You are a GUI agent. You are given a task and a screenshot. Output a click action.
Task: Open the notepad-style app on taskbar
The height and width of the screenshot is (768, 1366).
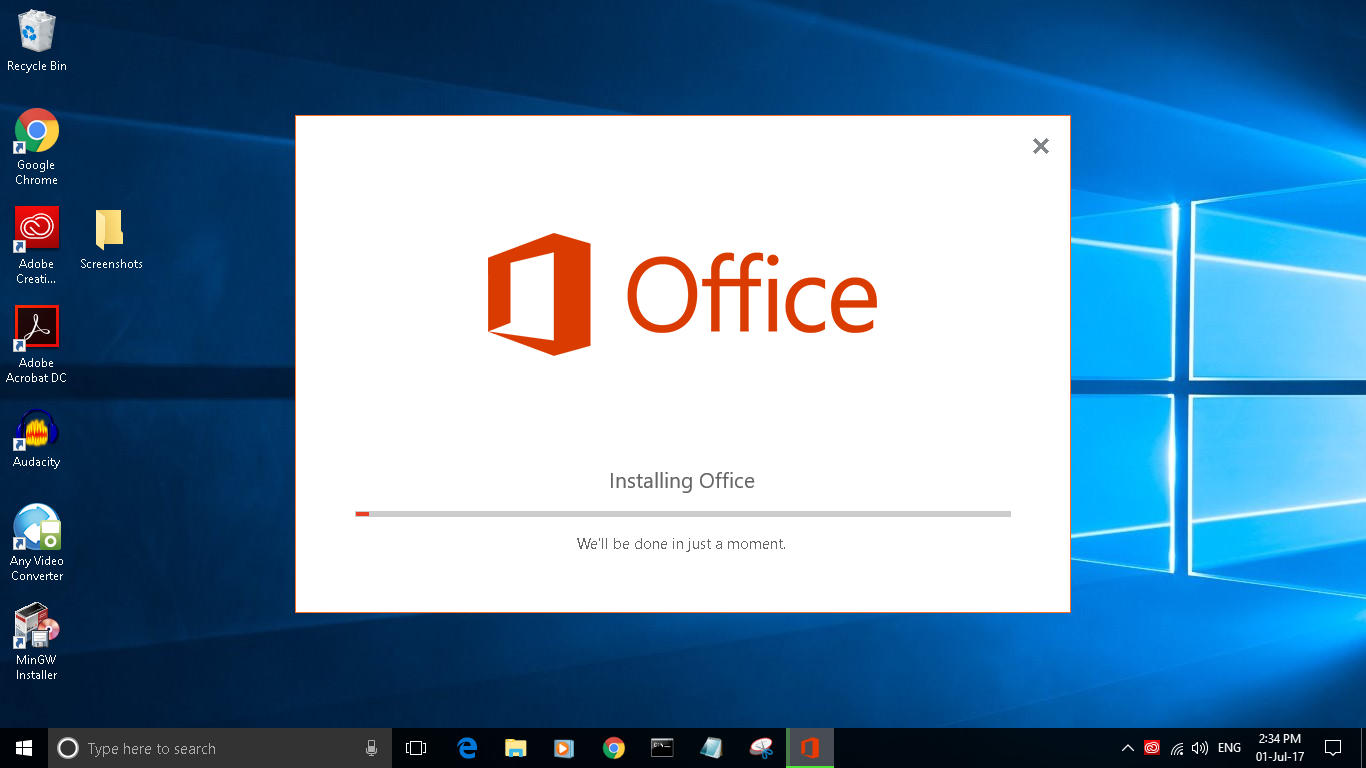point(711,748)
